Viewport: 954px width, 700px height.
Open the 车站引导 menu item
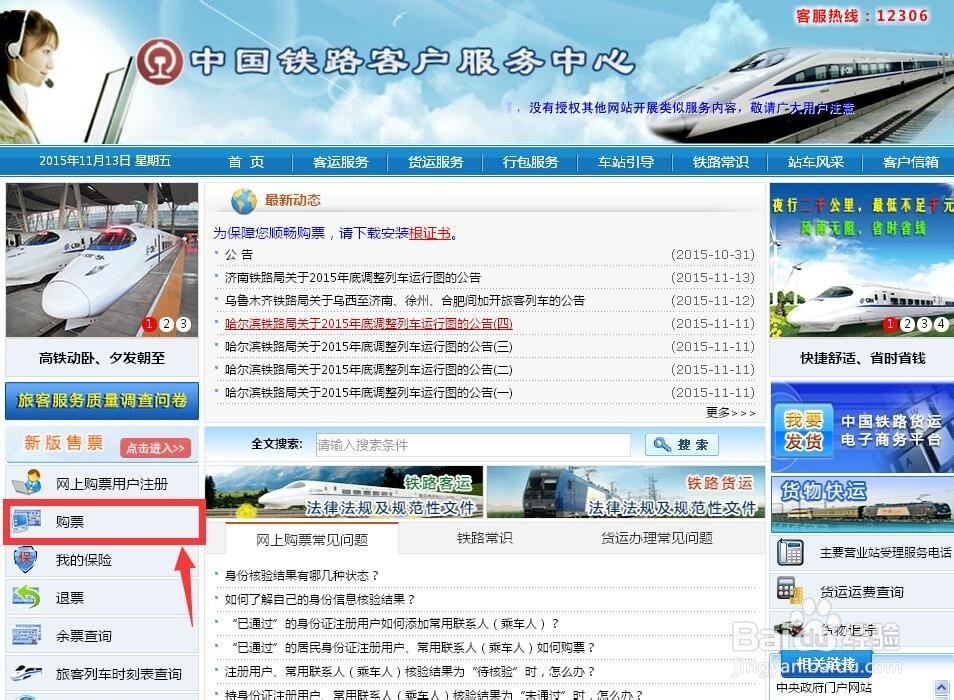click(626, 162)
